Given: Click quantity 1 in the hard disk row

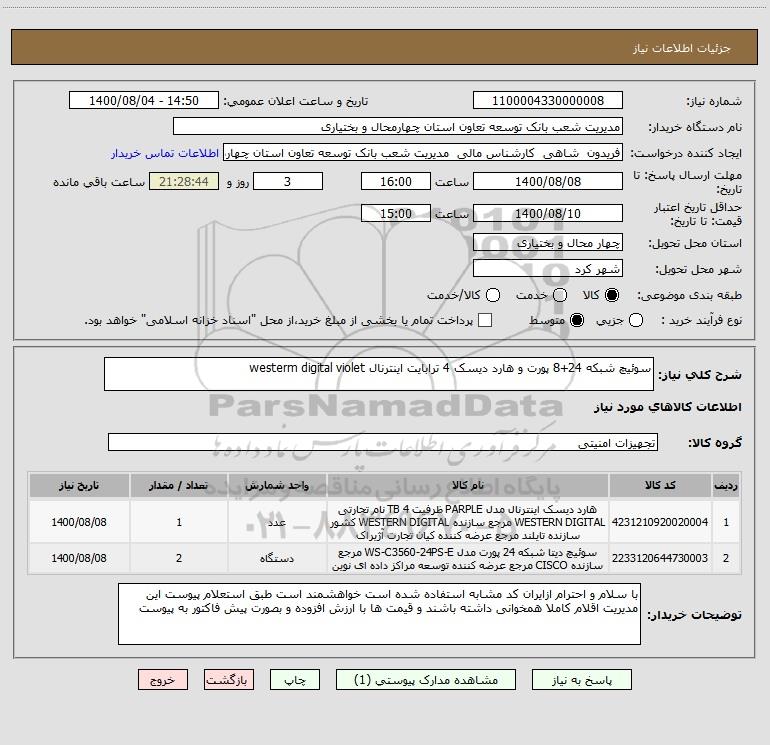Looking at the screenshot, I should pos(179,522).
